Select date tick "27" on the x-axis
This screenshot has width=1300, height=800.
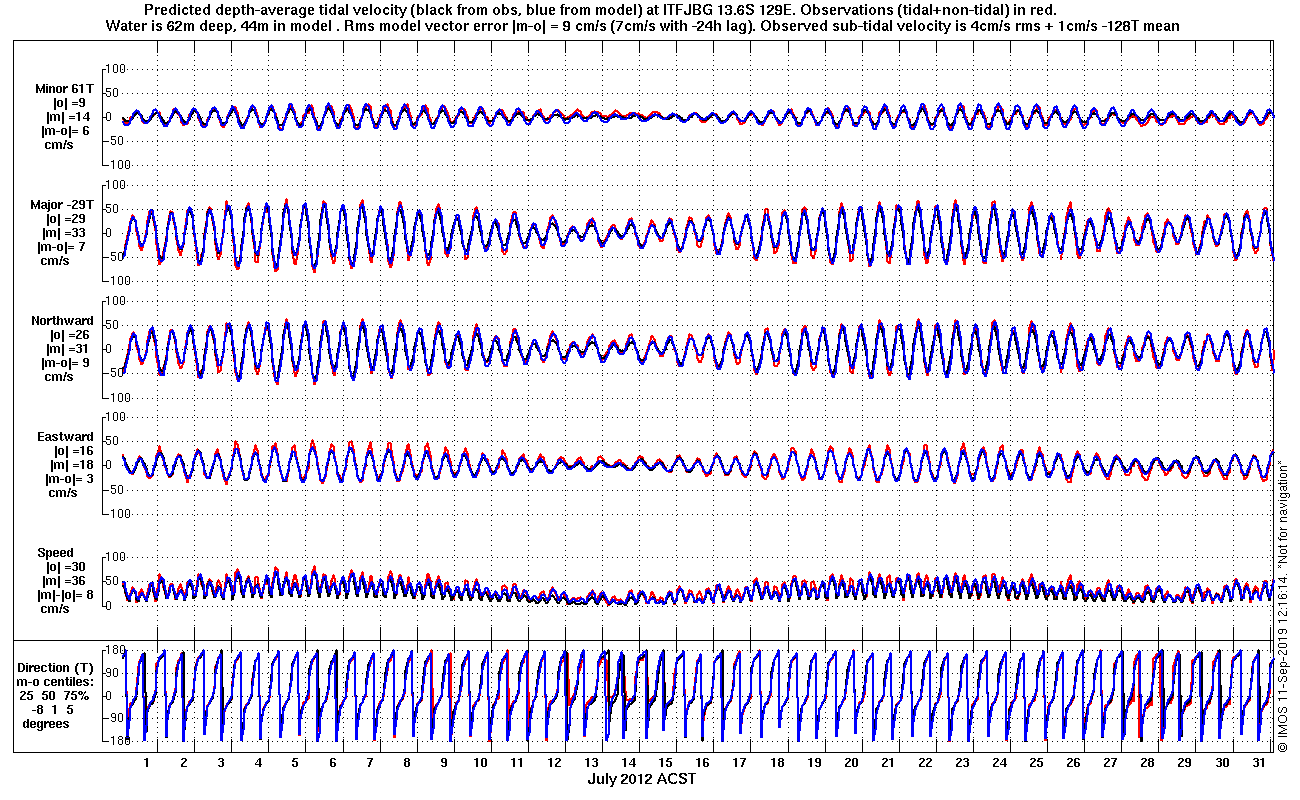tap(1111, 763)
